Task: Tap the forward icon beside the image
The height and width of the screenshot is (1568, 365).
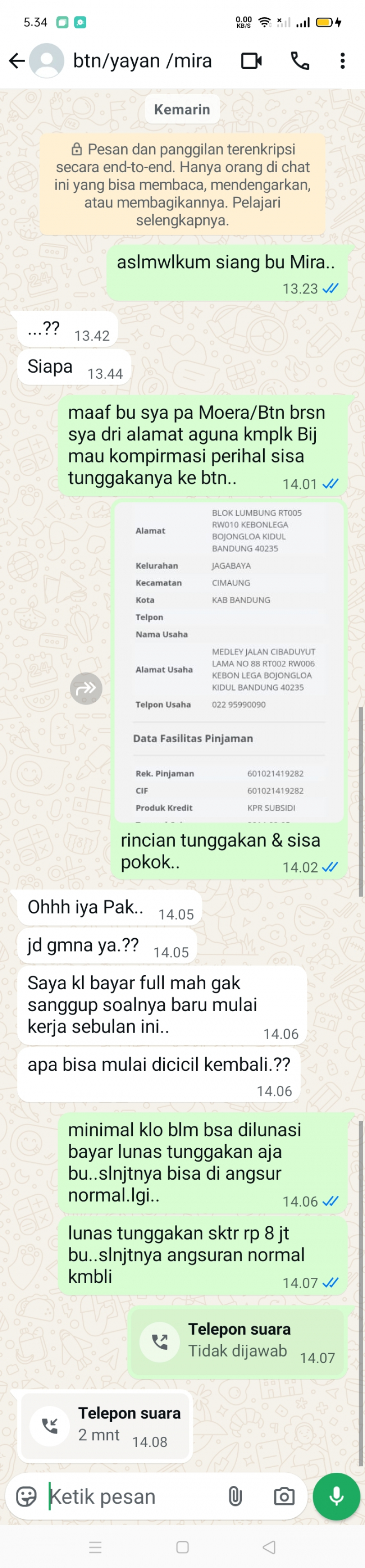Action: click(x=86, y=689)
